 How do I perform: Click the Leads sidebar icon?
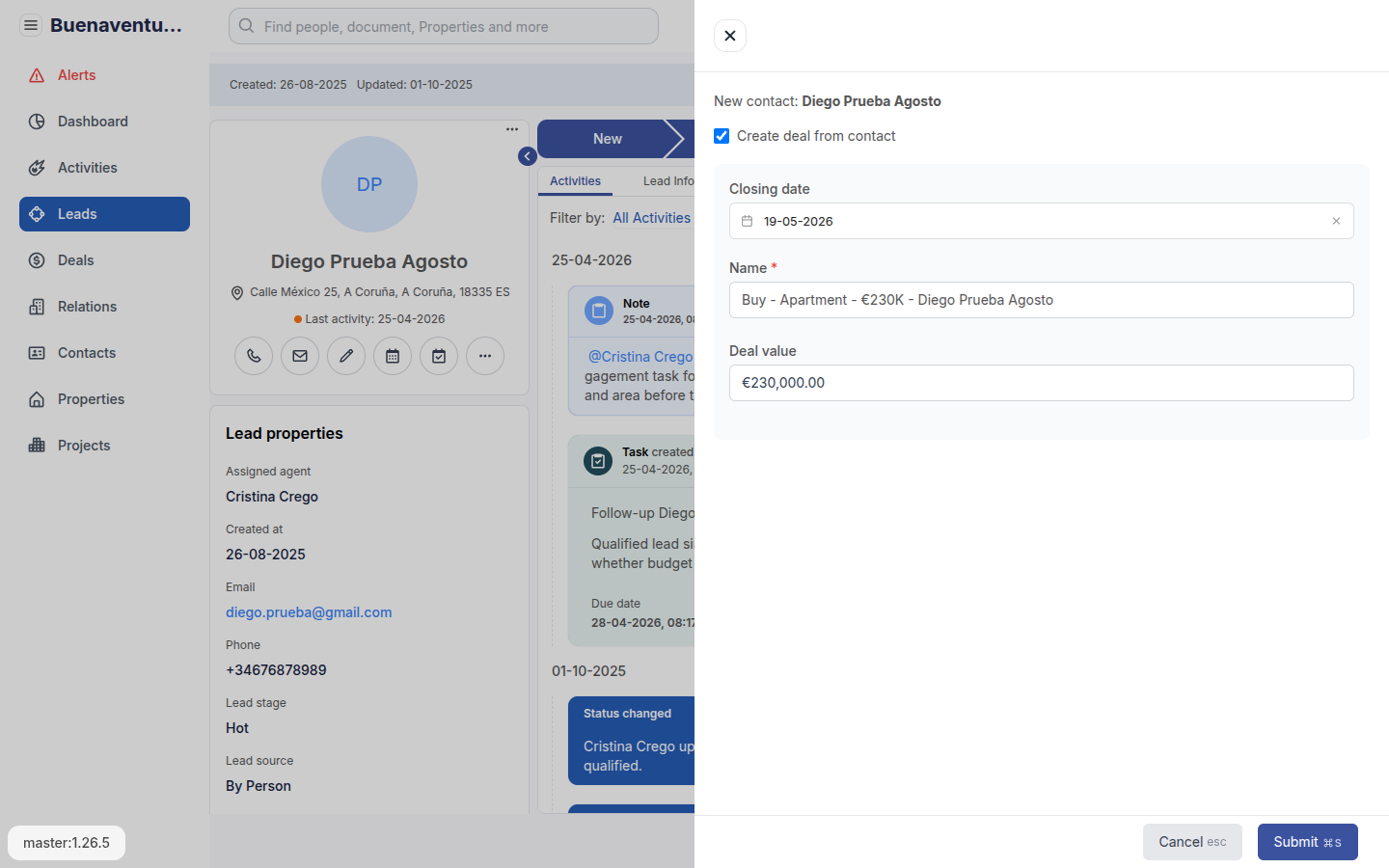point(37,214)
